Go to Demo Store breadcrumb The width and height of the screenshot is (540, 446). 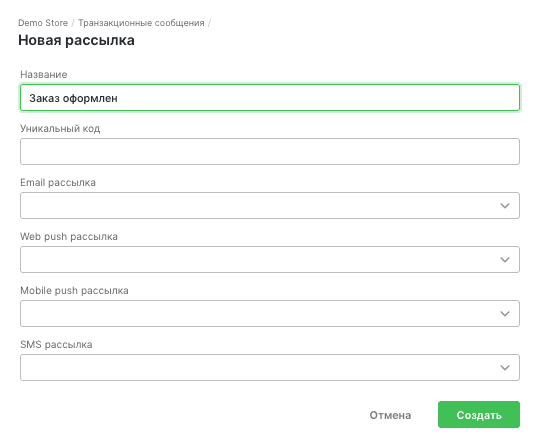click(43, 23)
